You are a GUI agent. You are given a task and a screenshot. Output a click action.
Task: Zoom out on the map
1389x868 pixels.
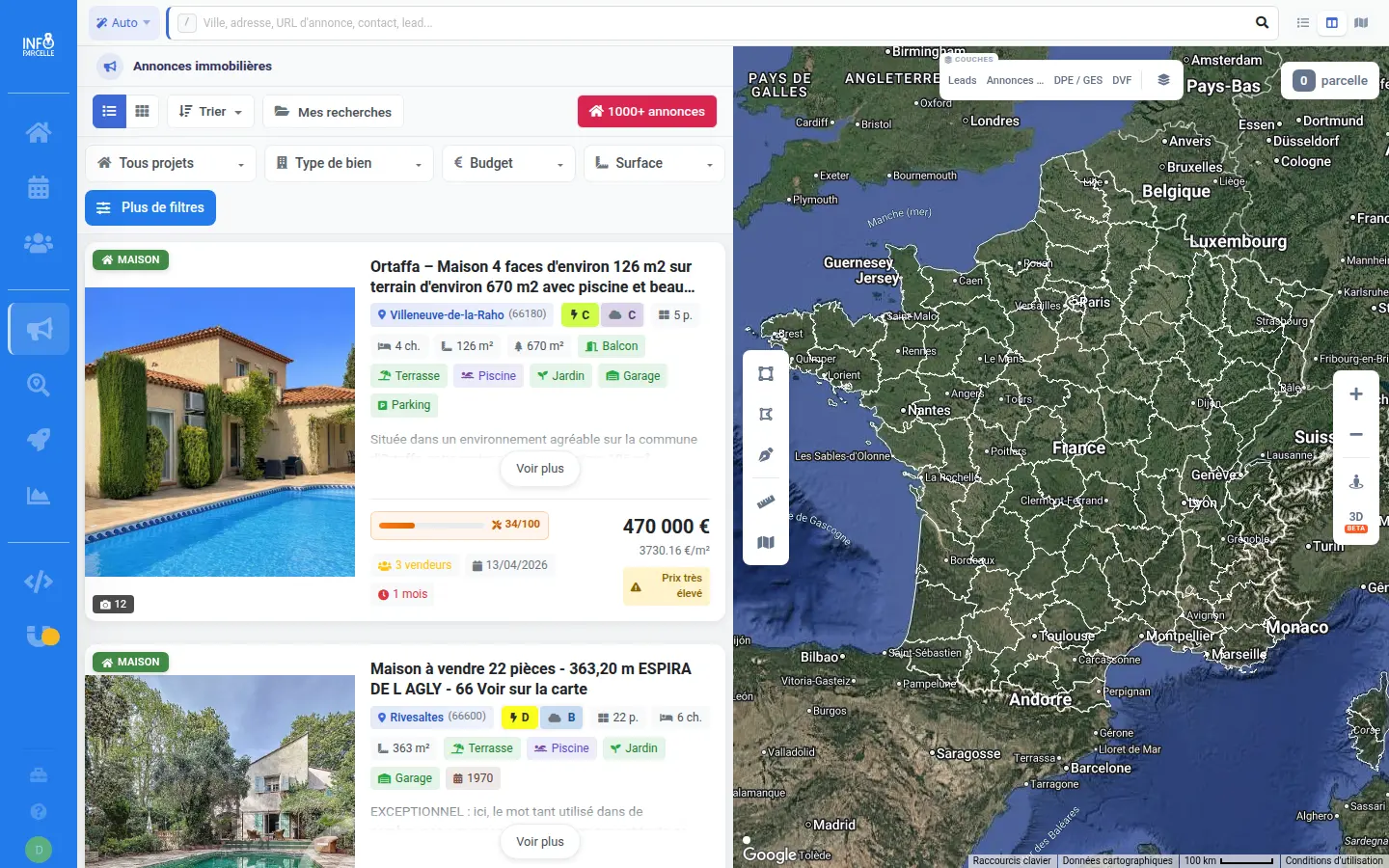pyautogui.click(x=1356, y=435)
